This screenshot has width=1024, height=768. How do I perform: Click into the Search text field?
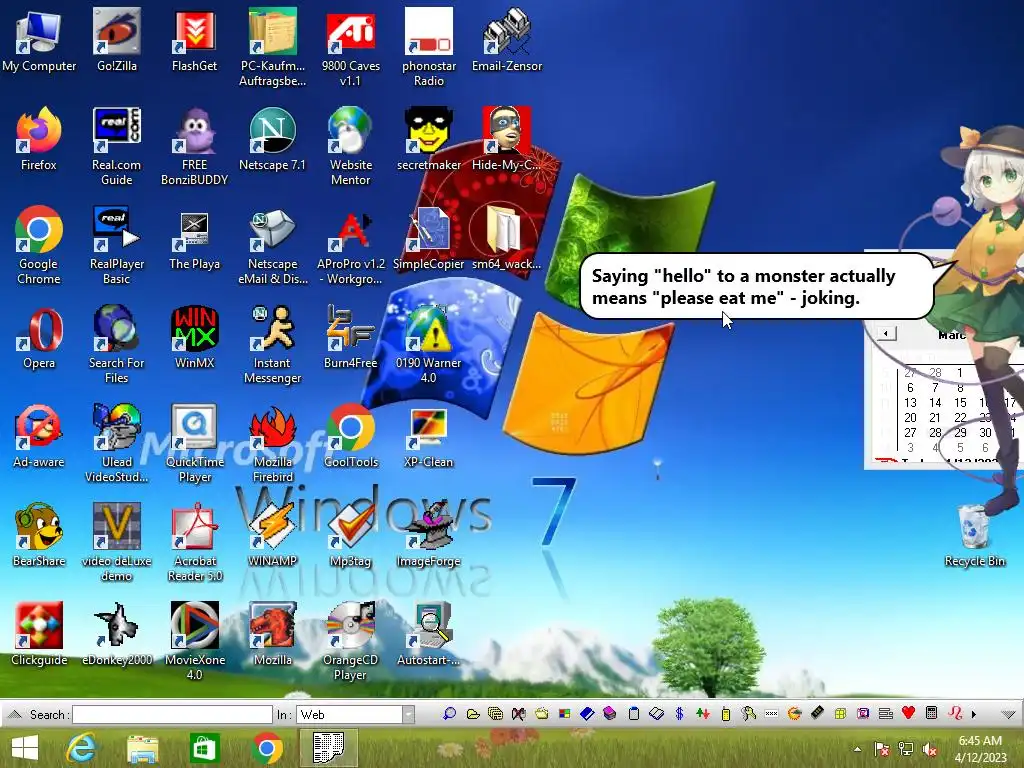[172, 714]
